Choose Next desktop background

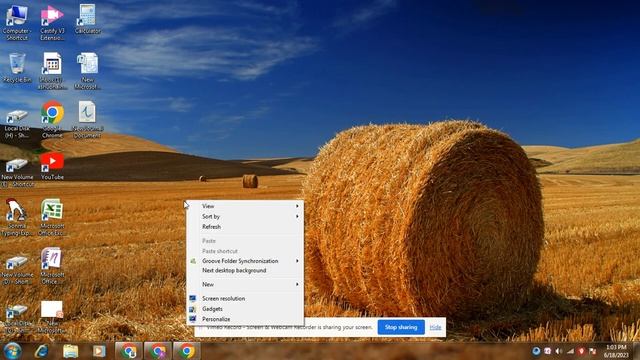[245, 270]
